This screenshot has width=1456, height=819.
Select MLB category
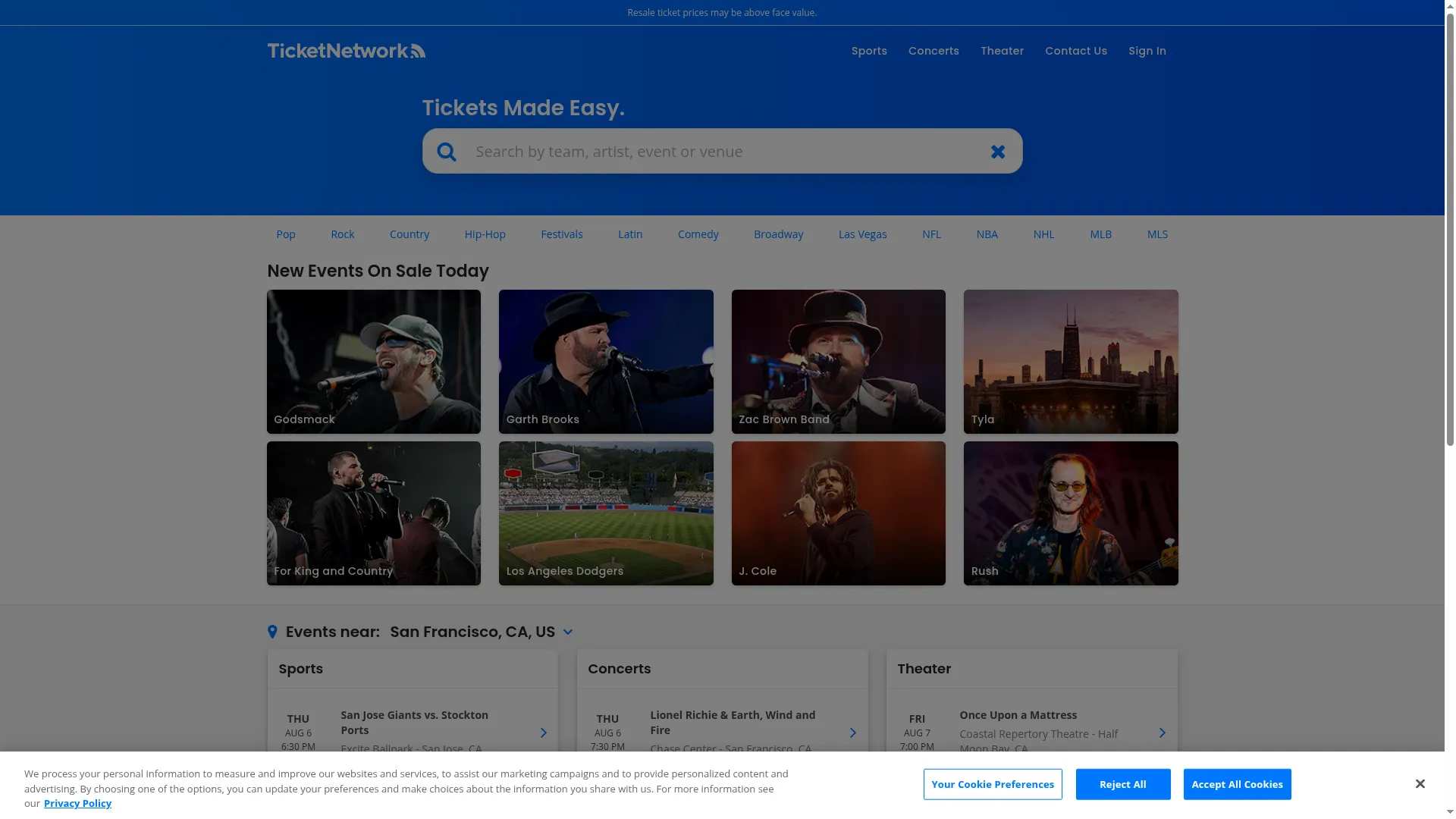coord(1100,234)
